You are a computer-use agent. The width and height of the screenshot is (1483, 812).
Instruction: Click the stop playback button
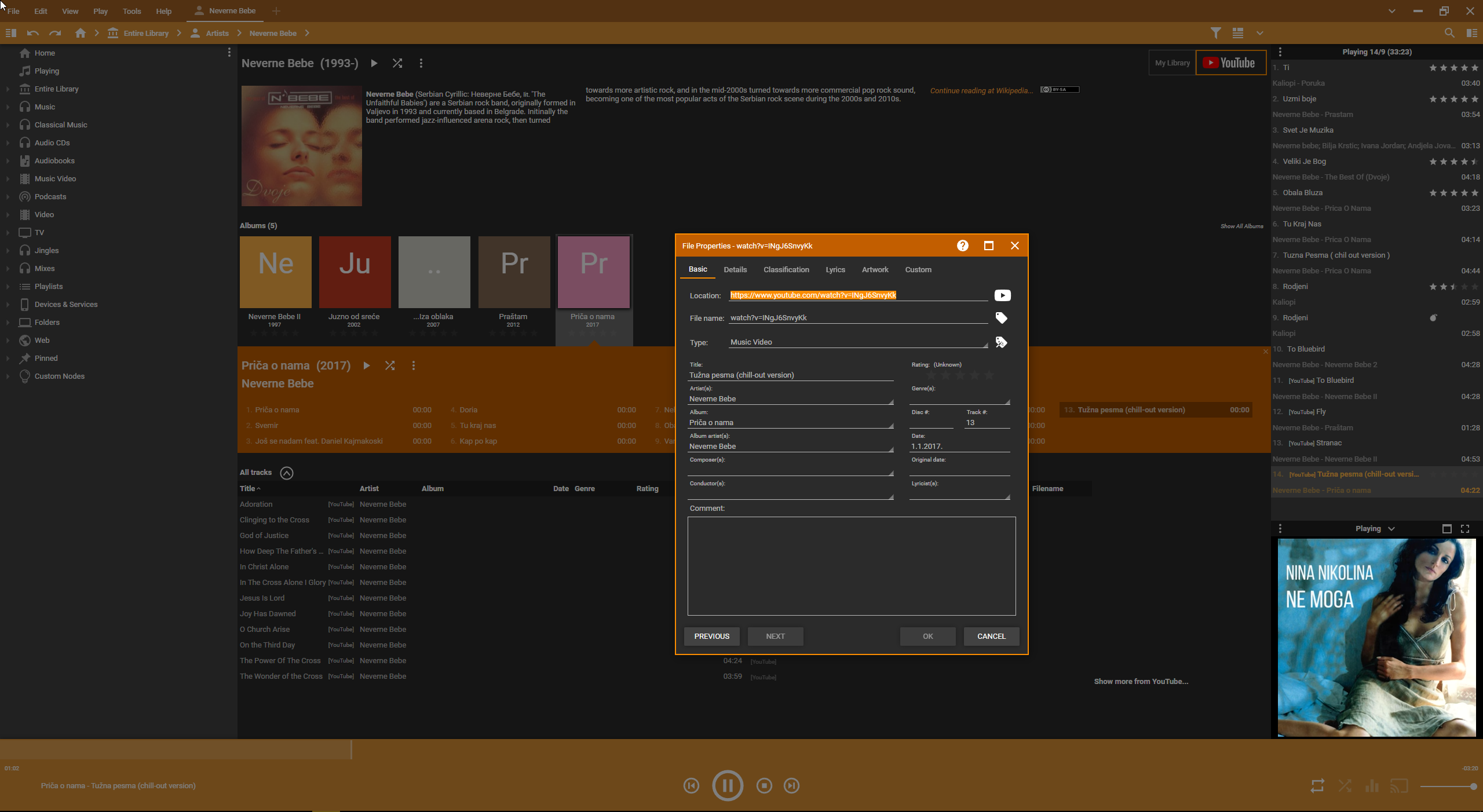coord(764,785)
